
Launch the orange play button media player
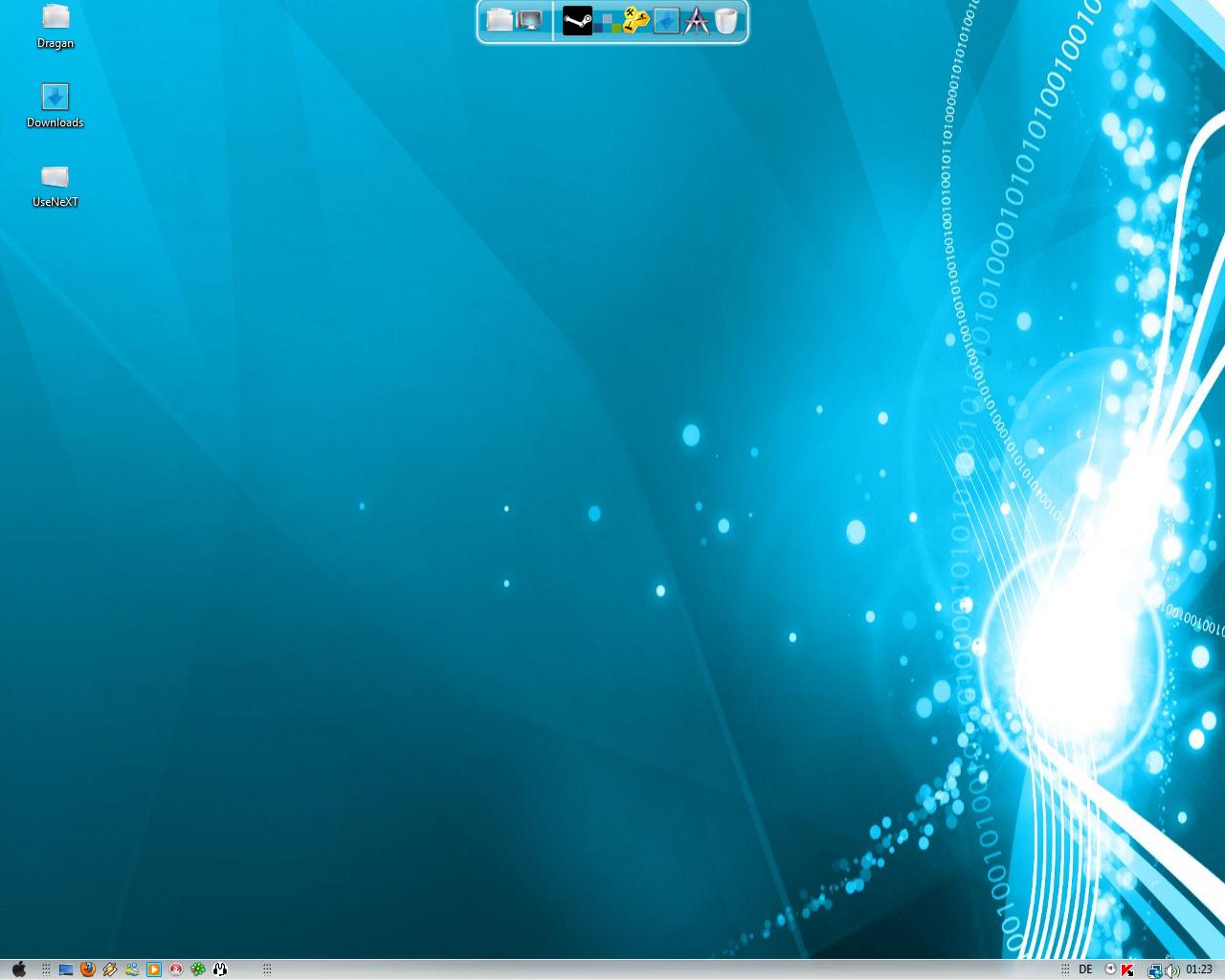click(x=154, y=969)
